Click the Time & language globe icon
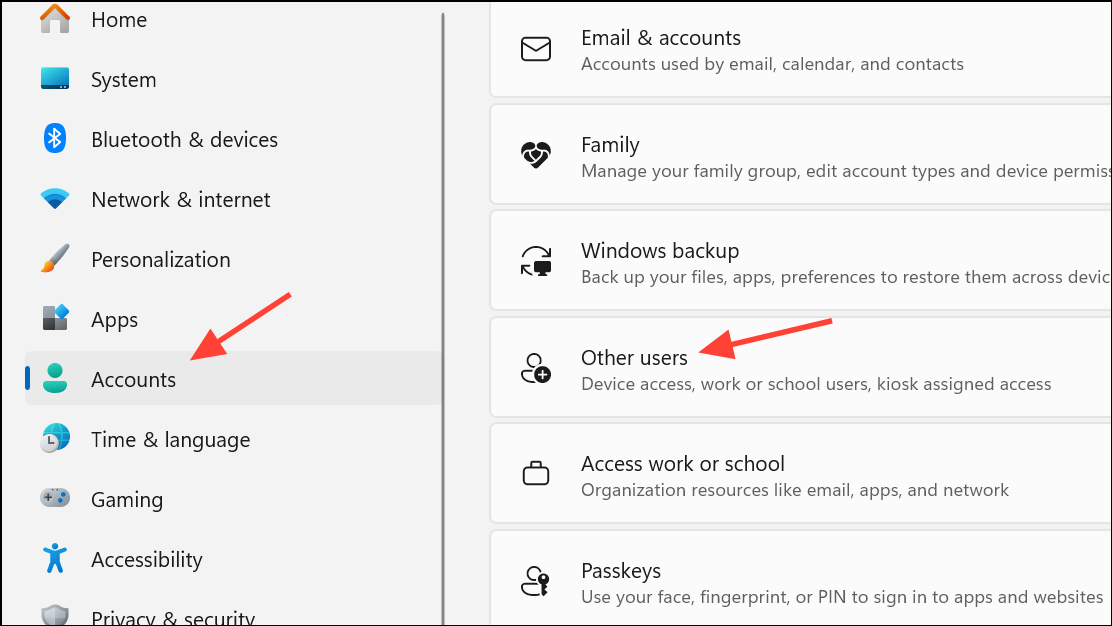1112x626 pixels. coord(55,439)
